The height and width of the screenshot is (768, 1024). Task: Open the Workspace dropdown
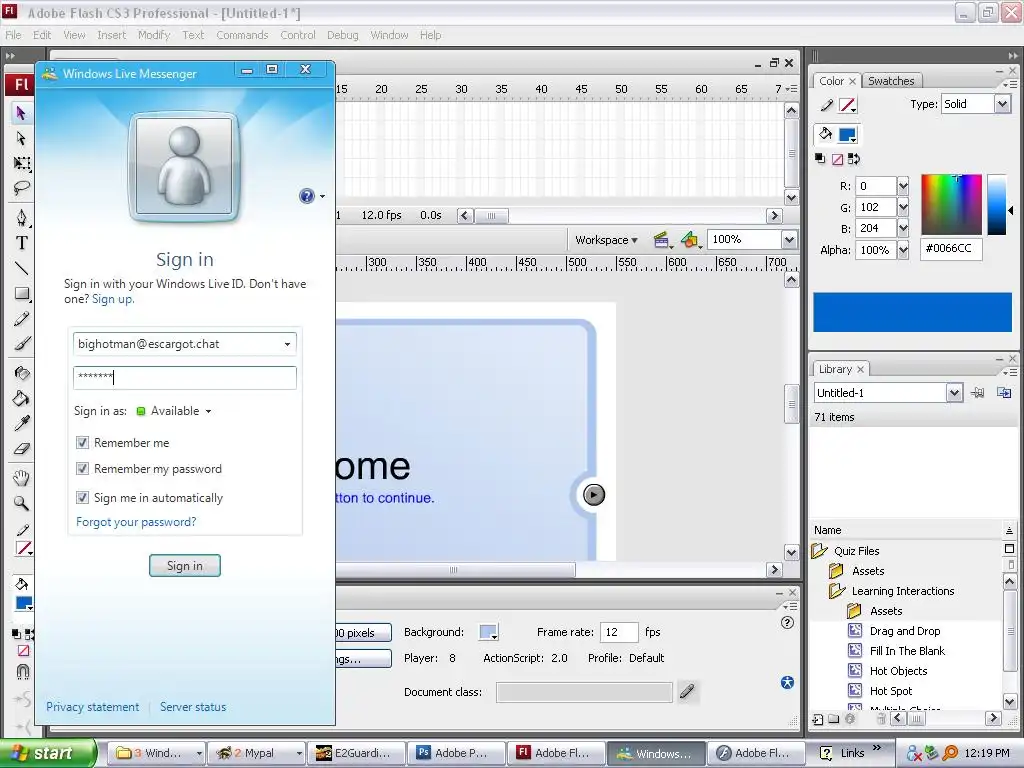tap(606, 240)
